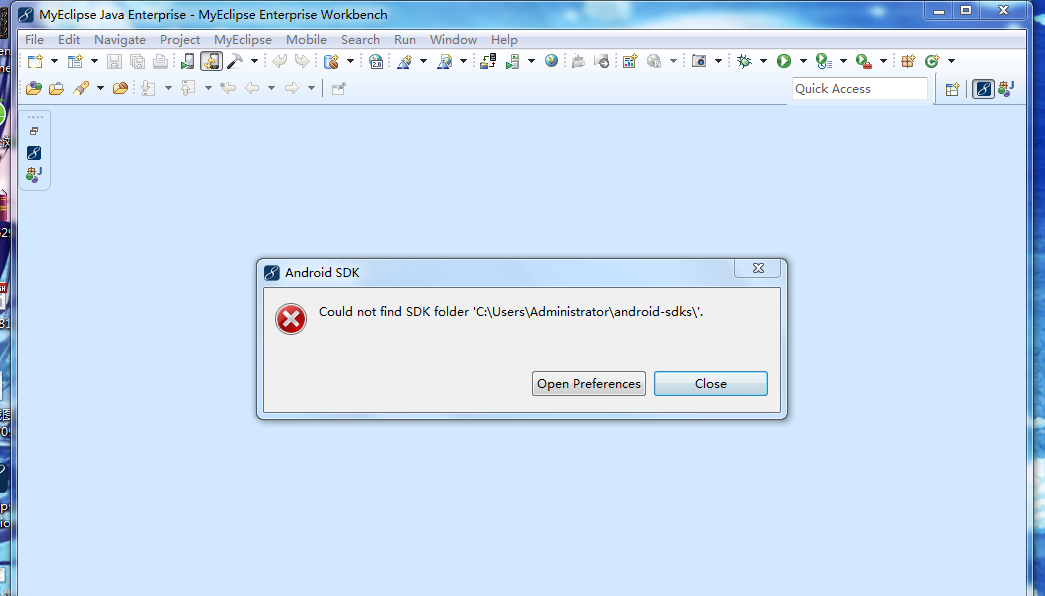1045x596 pixels.
Task: Click the new report chart icon
Action: 630,61
